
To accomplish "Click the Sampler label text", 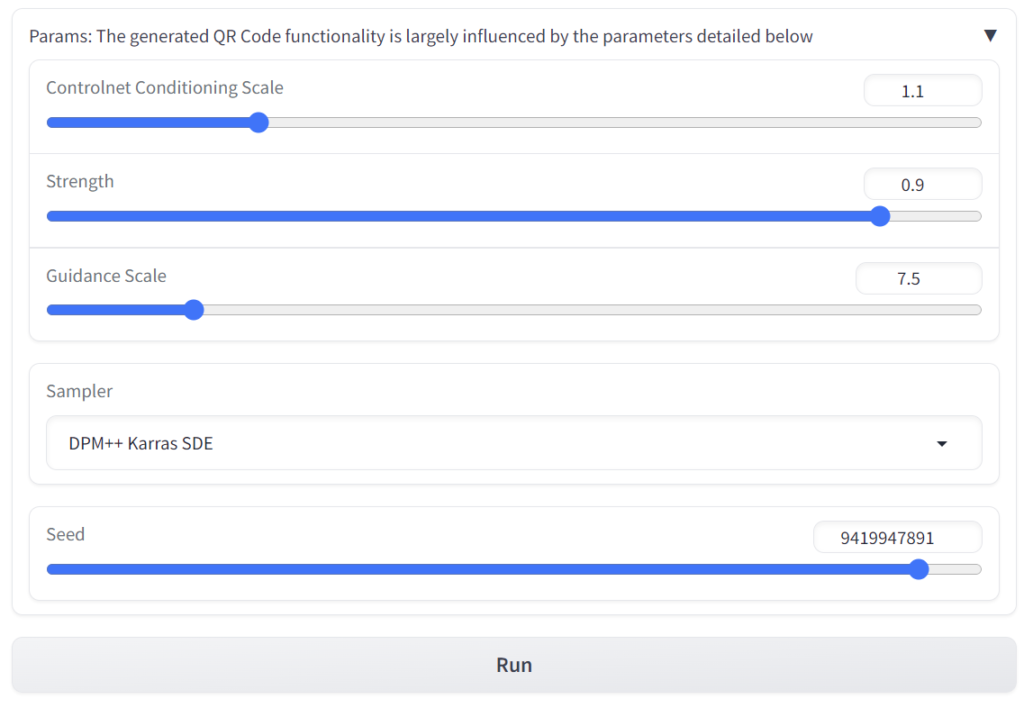I will point(79,391).
